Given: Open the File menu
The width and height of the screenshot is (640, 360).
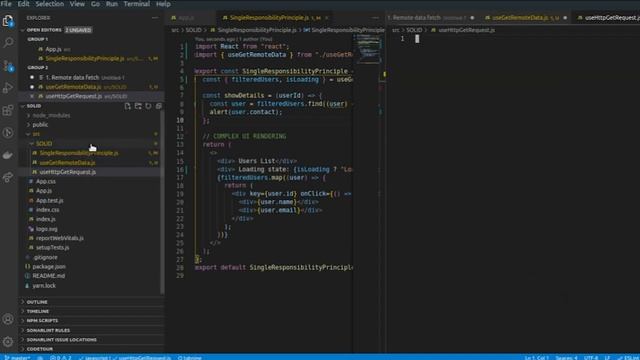Looking at the screenshot, I should click(6, 4).
